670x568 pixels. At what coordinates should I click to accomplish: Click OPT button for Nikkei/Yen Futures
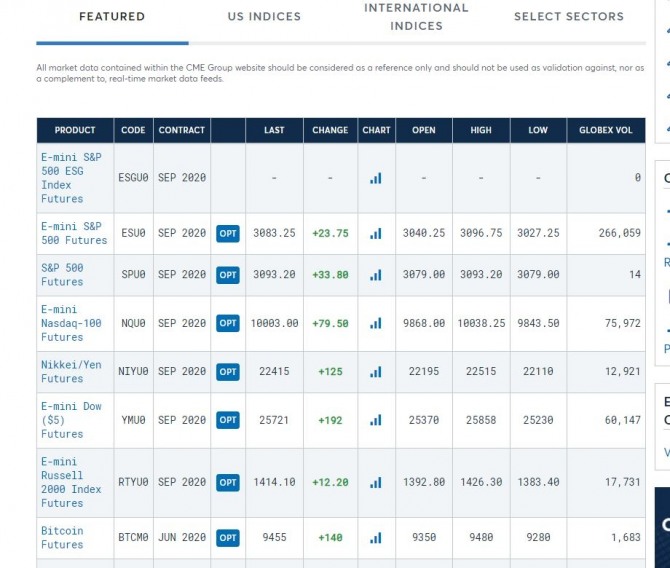point(228,372)
